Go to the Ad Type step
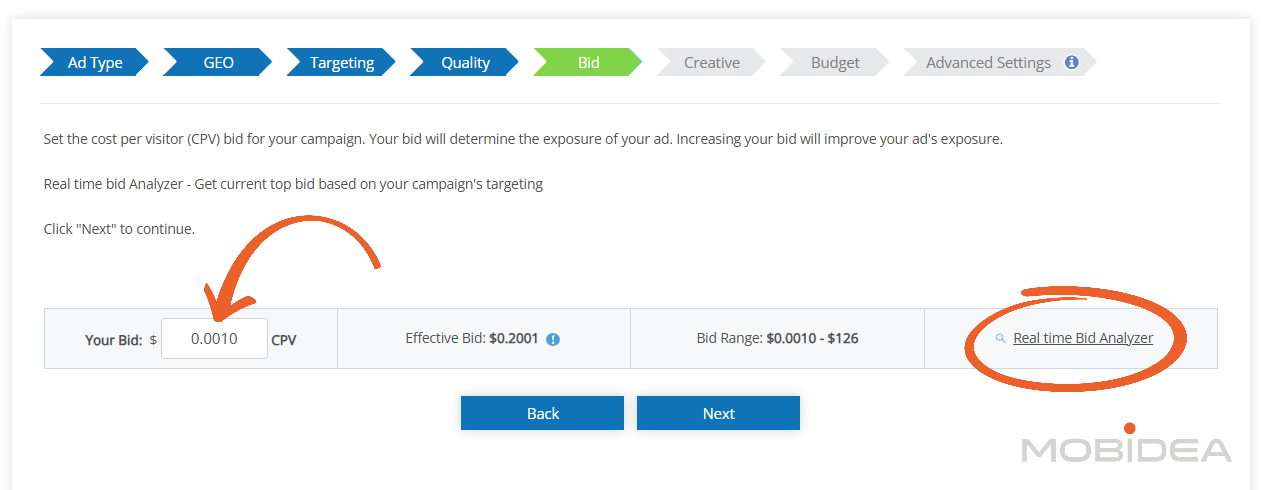 [x=95, y=62]
